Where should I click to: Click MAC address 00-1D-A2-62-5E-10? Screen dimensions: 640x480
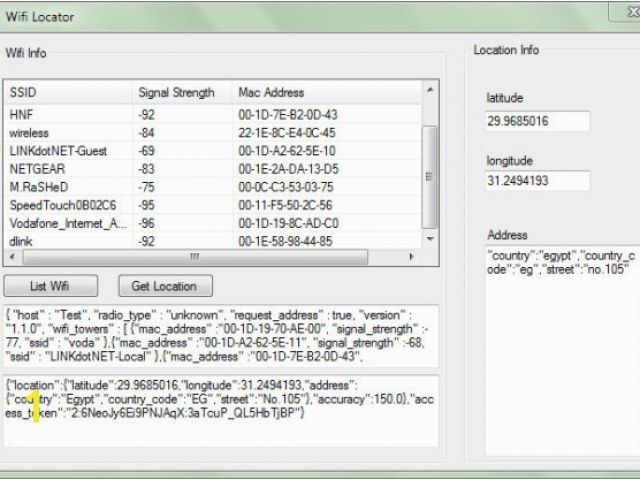click(x=287, y=151)
